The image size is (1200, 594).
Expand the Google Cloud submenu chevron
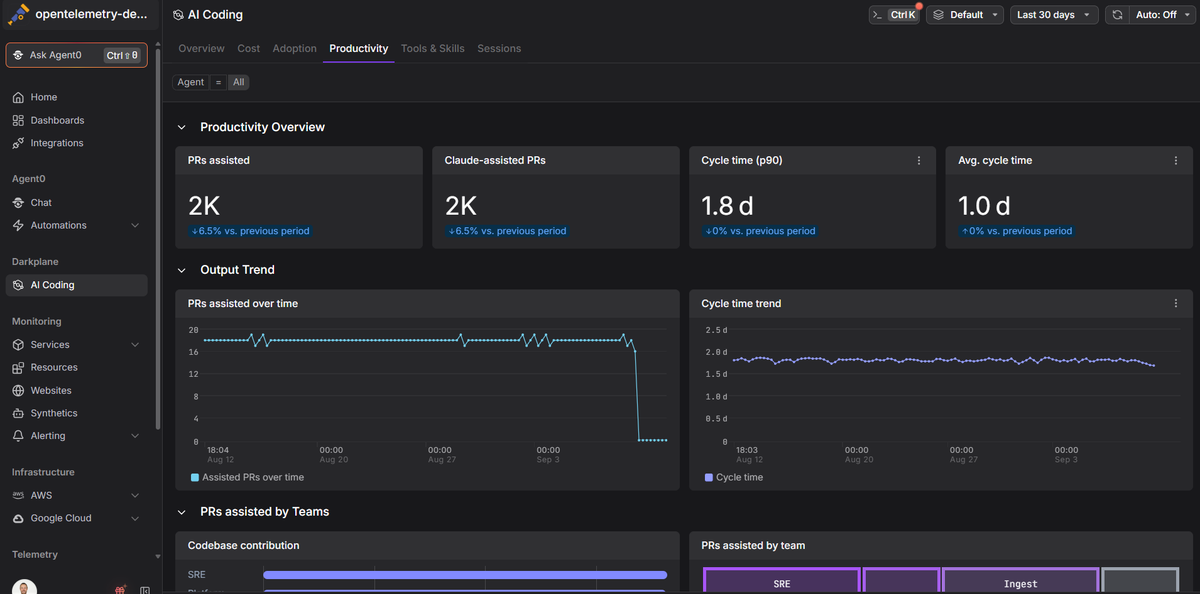tap(135, 518)
